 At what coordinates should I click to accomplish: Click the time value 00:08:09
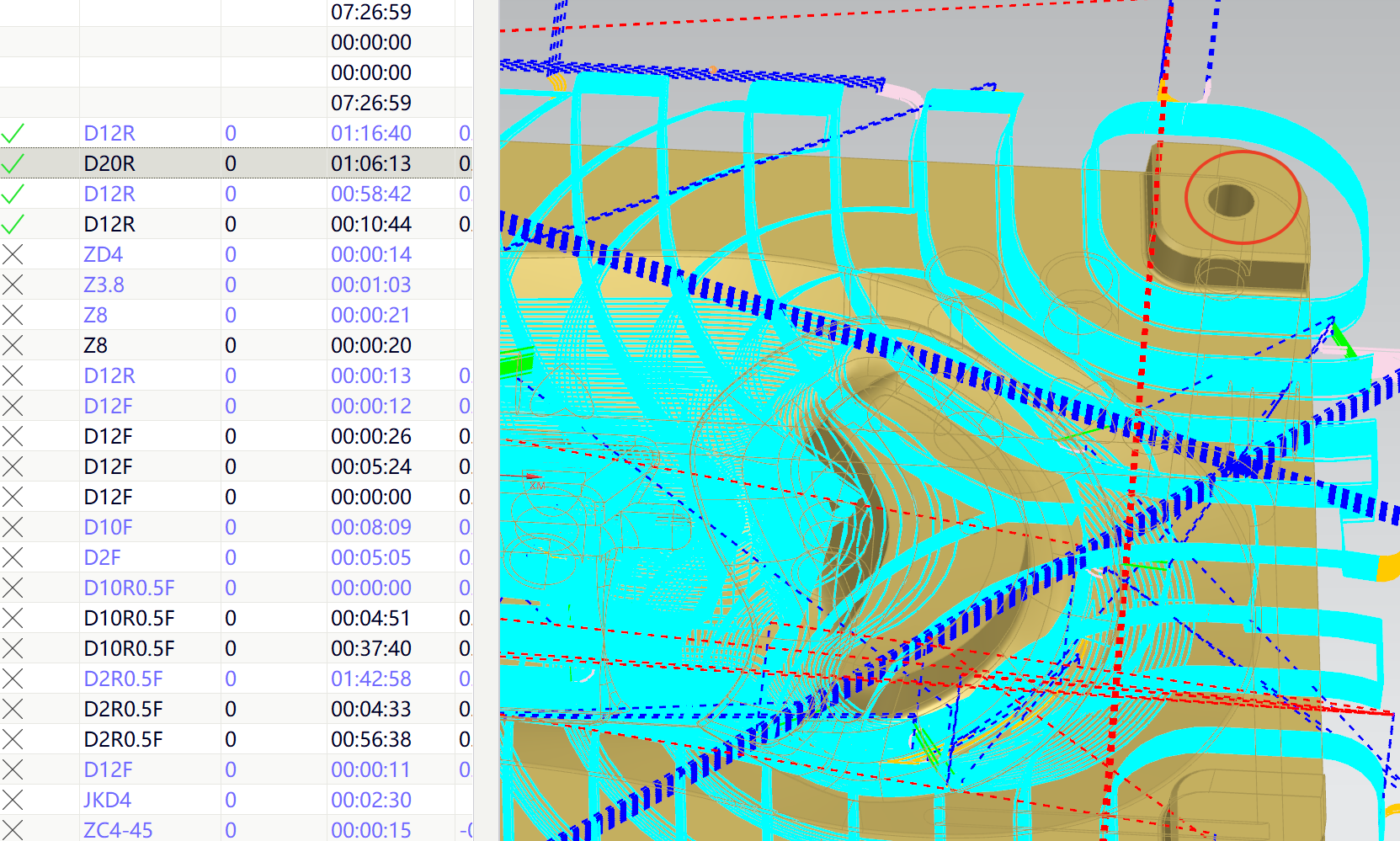[x=371, y=527]
